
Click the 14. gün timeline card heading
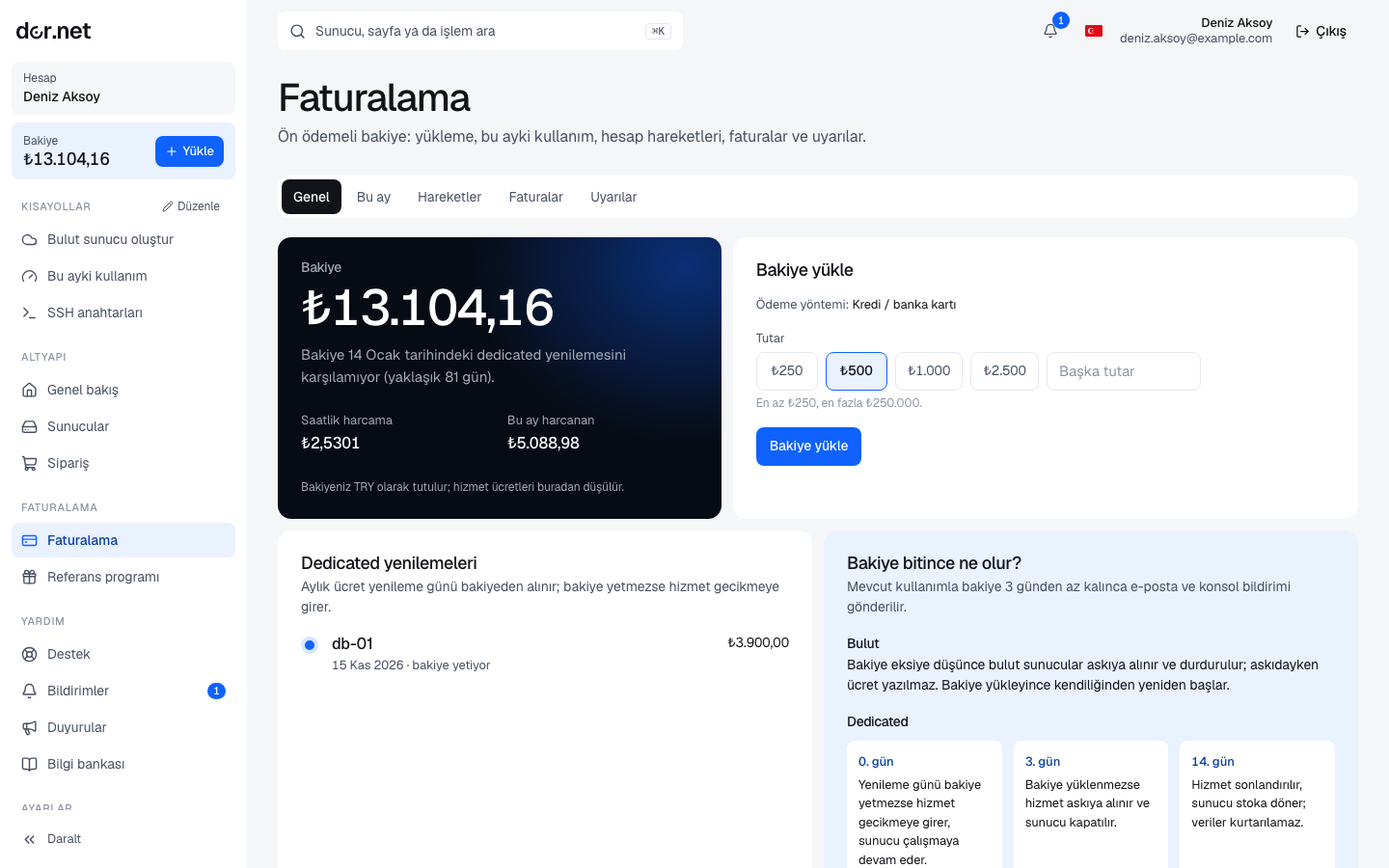pos(1212,762)
